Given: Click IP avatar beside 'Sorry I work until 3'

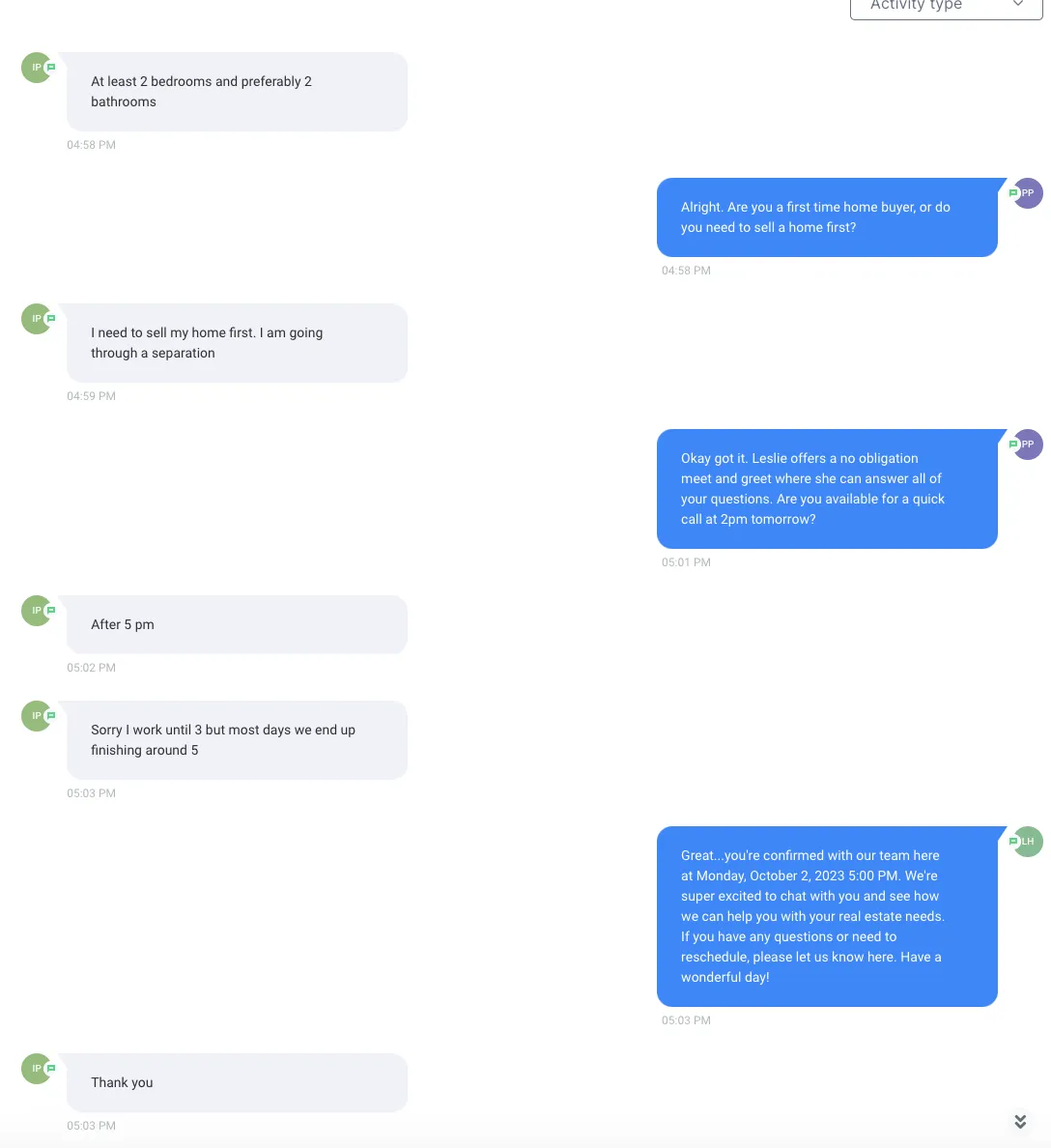Looking at the screenshot, I should [x=37, y=716].
